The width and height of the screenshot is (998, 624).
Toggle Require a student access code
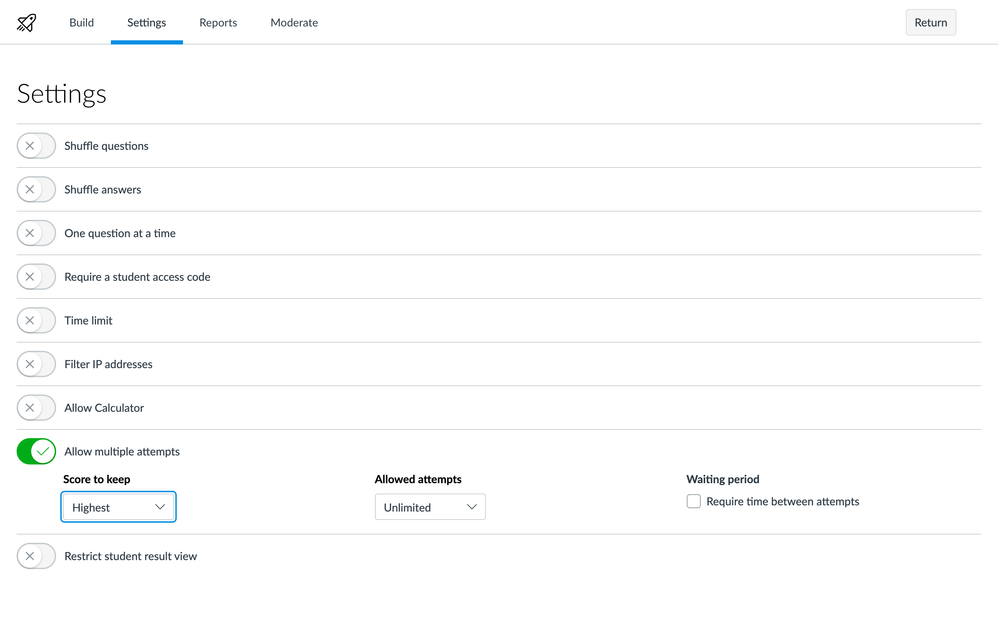click(x=36, y=277)
